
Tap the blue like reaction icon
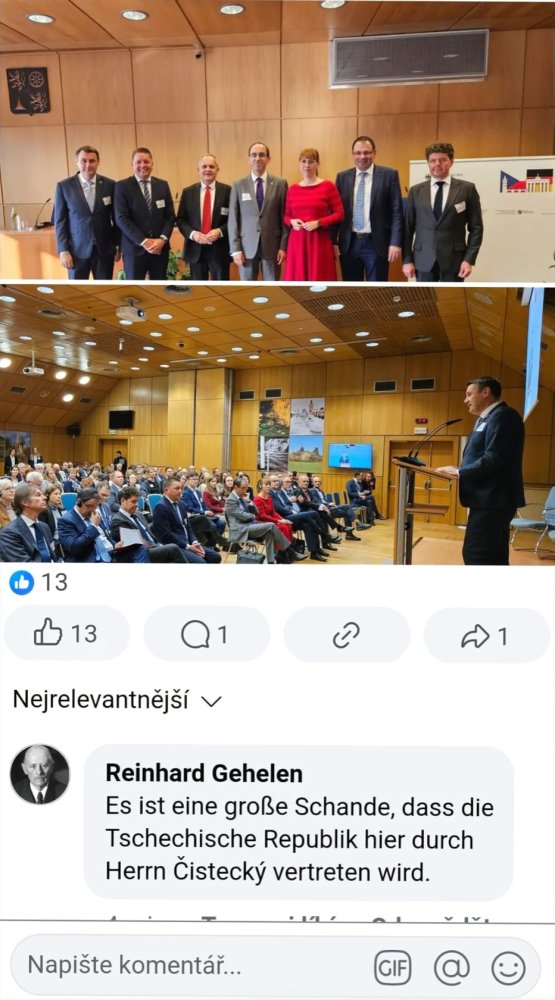(x=22, y=582)
